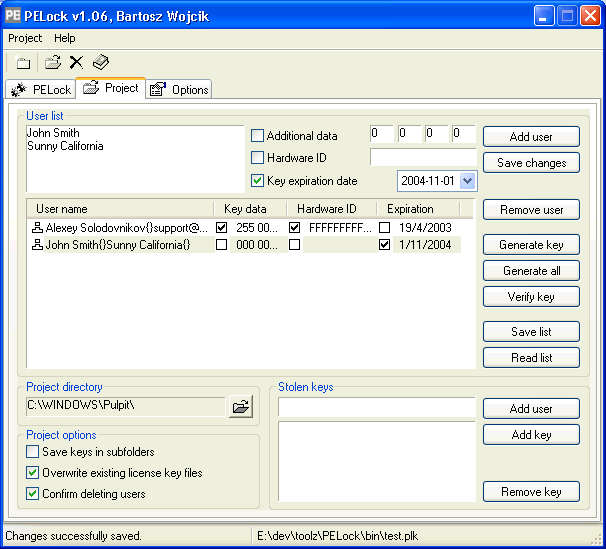Open the Project menu
This screenshot has width=606, height=549.
(x=25, y=38)
